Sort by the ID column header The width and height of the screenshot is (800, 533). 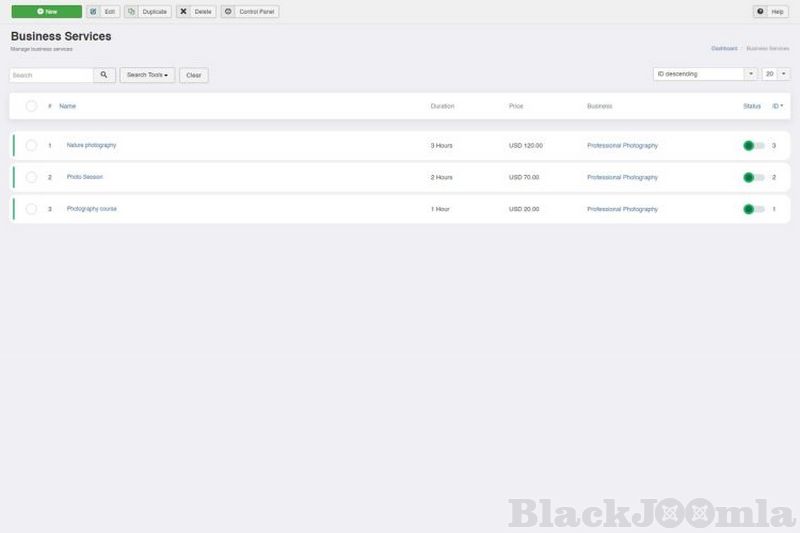click(777, 106)
